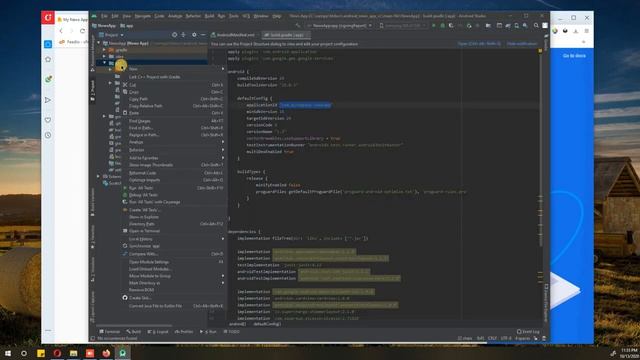Click the Android Studio icon in the taskbar
This screenshot has height=360, width=640.
(x=122, y=353)
